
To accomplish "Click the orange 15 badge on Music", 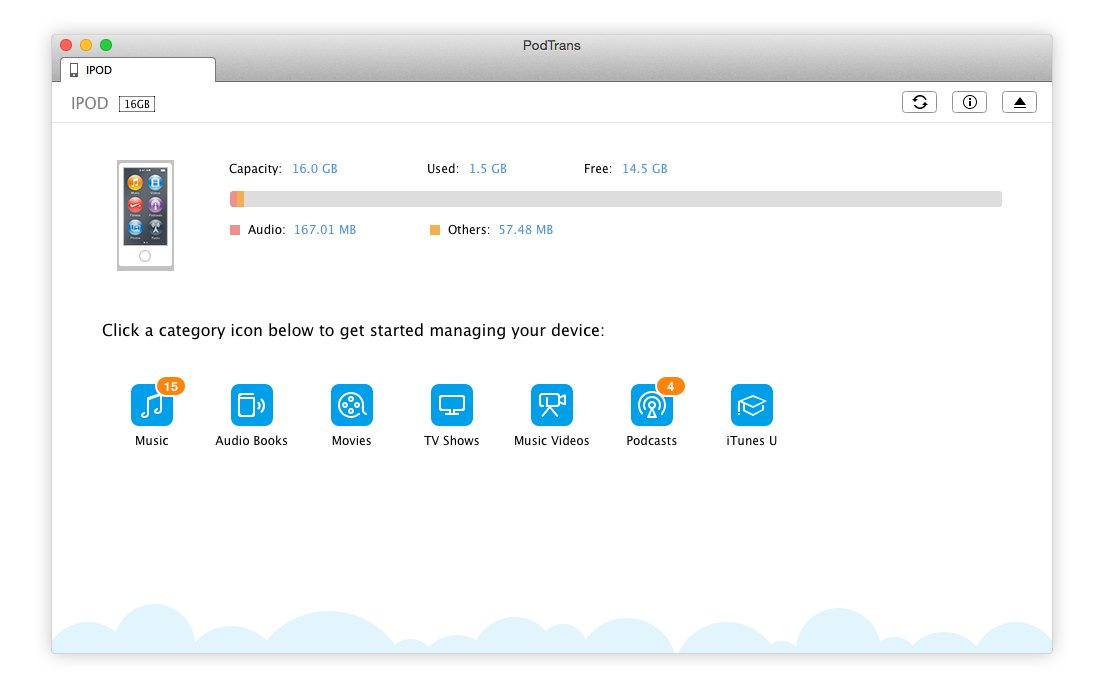I will 170,386.
